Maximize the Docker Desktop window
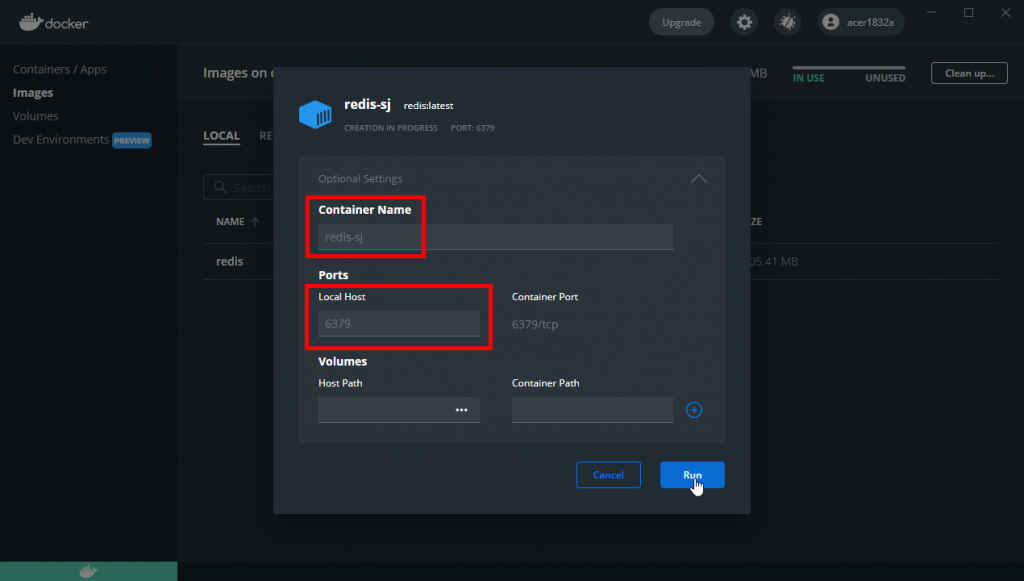This screenshot has width=1024, height=581. 968,12
